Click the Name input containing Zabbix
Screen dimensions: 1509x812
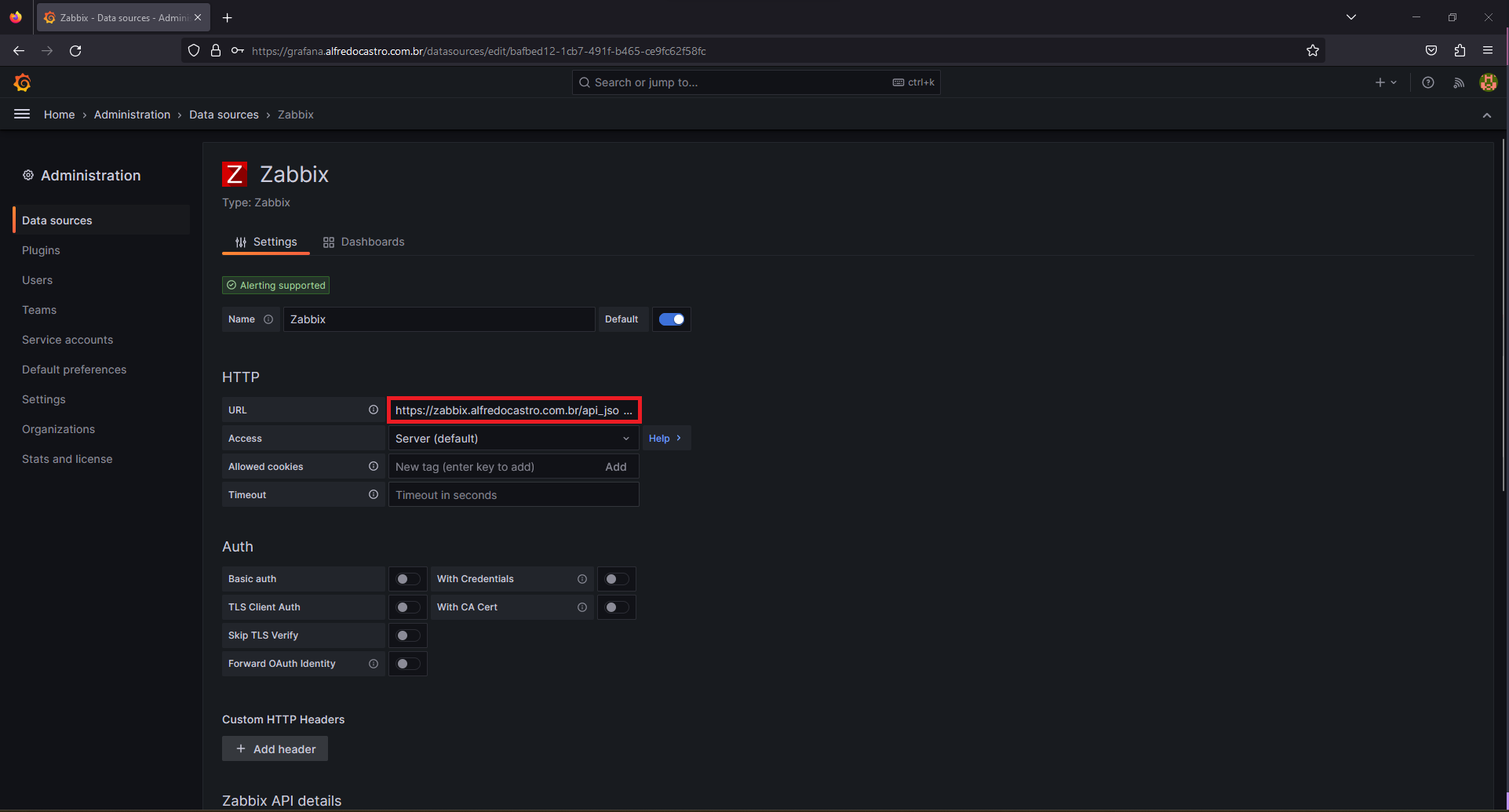coord(439,319)
